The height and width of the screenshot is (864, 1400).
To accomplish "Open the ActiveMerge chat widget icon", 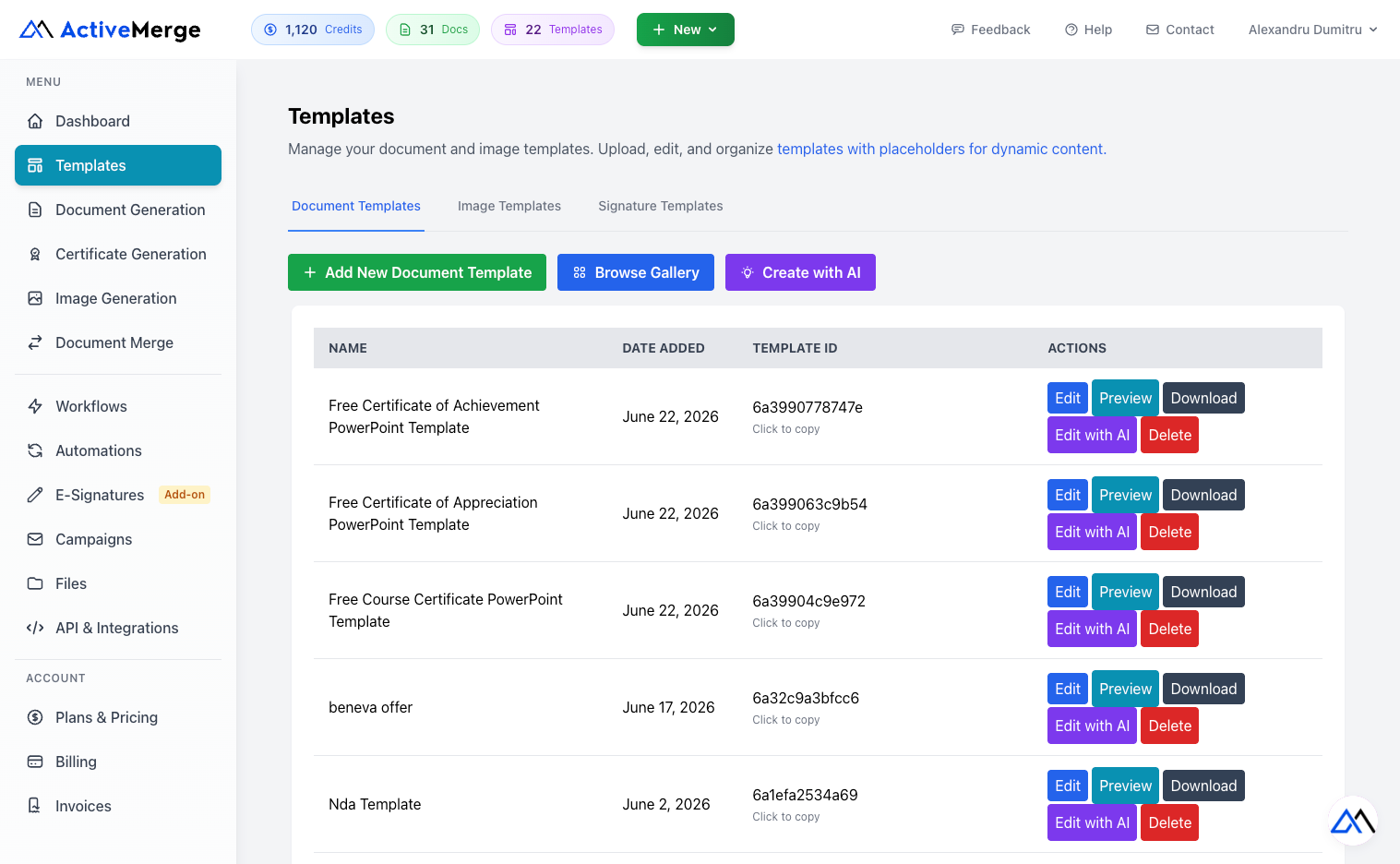I will [x=1353, y=821].
